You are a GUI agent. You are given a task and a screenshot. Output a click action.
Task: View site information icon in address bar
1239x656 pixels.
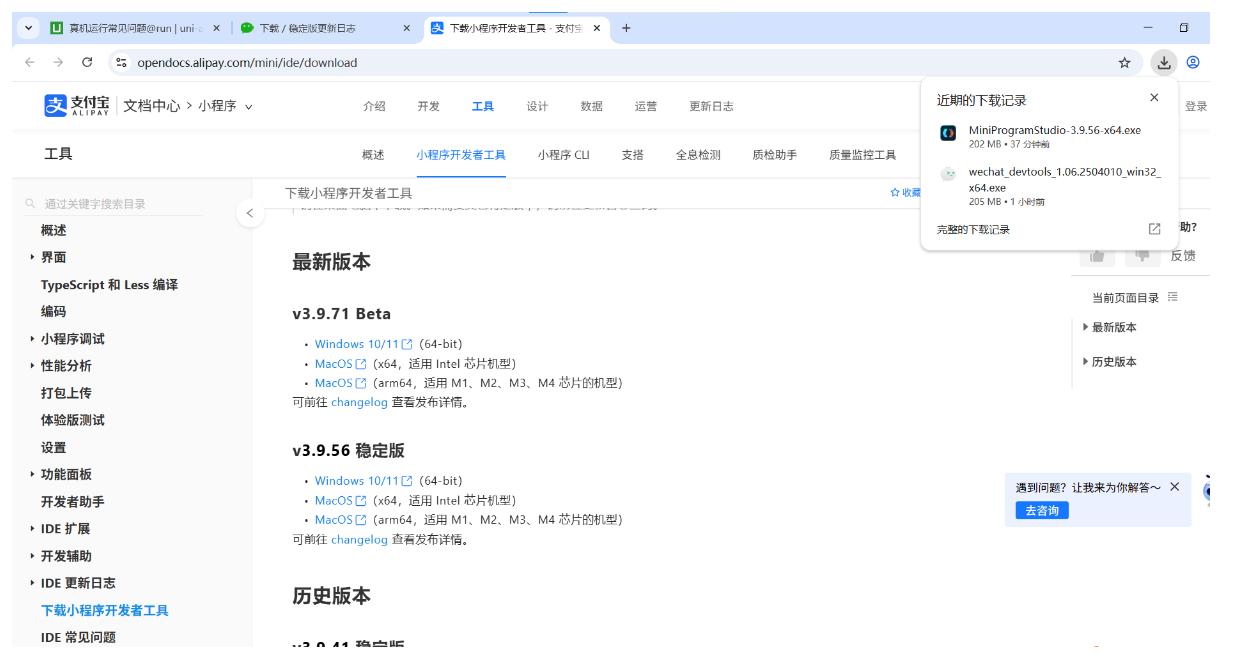coord(121,62)
